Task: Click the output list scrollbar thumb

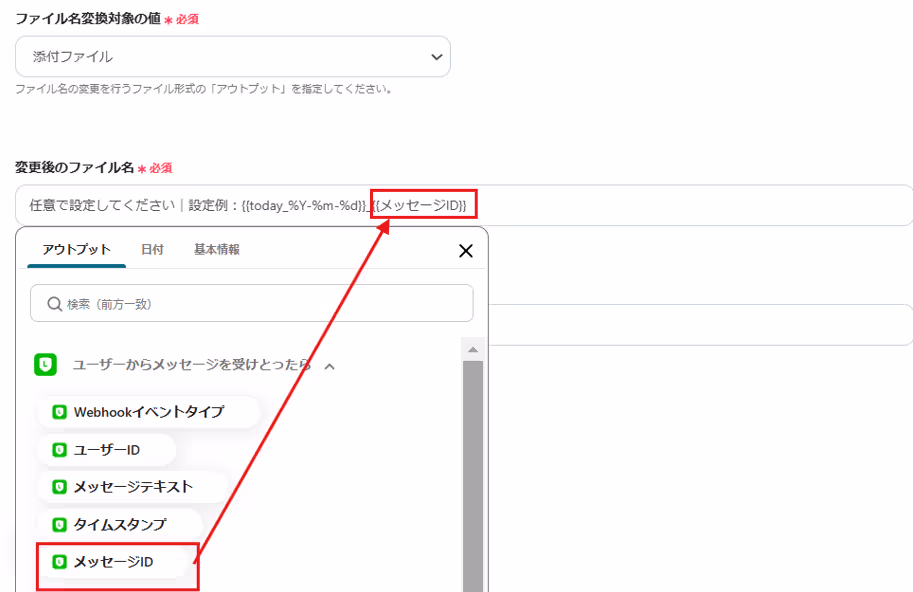Action: [473, 476]
